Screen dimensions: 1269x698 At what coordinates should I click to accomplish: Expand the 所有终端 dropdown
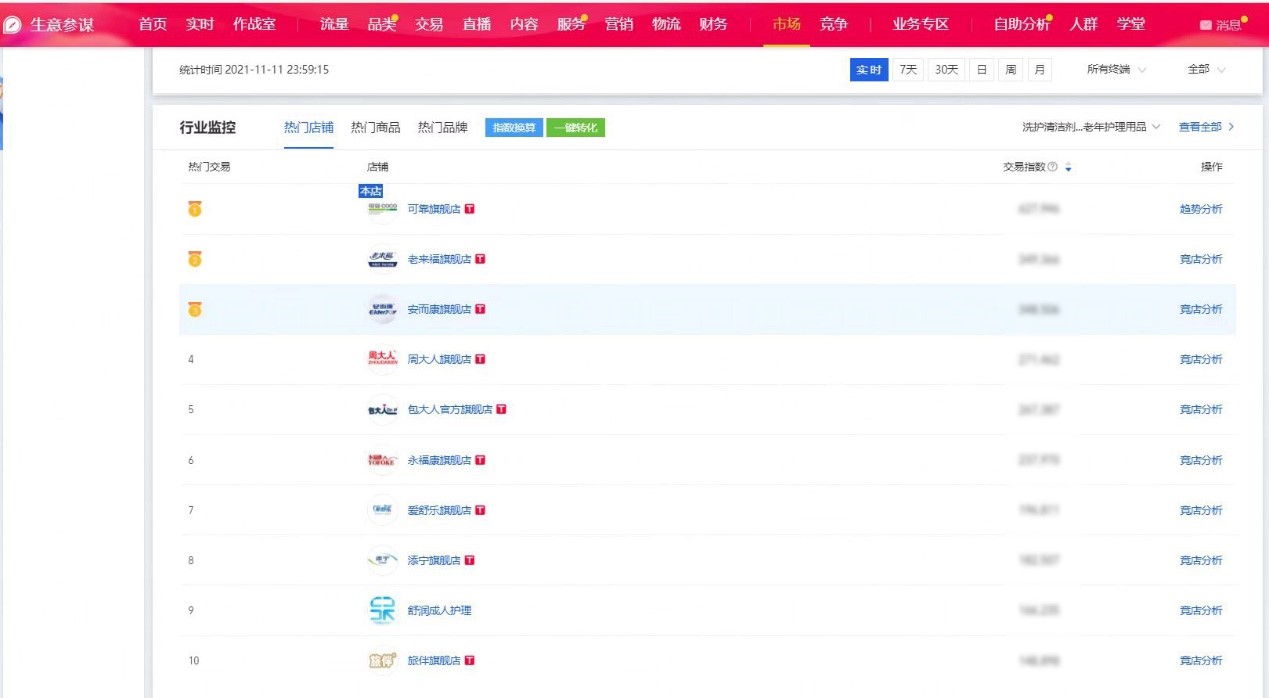click(x=1116, y=70)
